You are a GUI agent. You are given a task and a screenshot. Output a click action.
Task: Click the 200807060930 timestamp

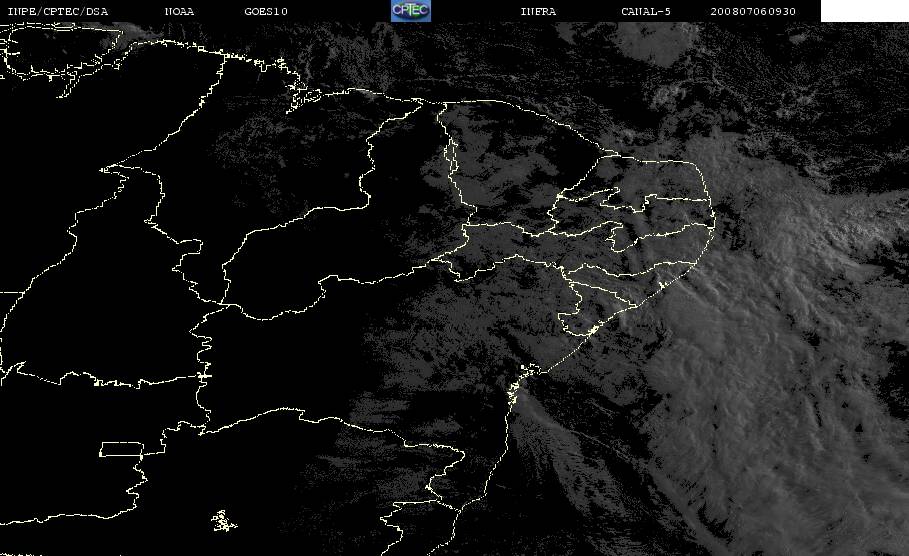pyautogui.click(x=753, y=11)
